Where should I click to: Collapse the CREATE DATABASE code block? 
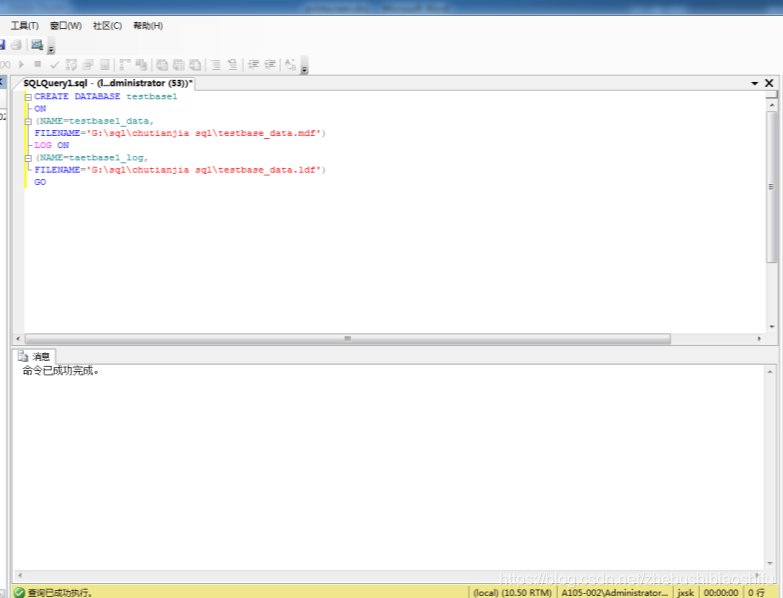click(x=28, y=97)
